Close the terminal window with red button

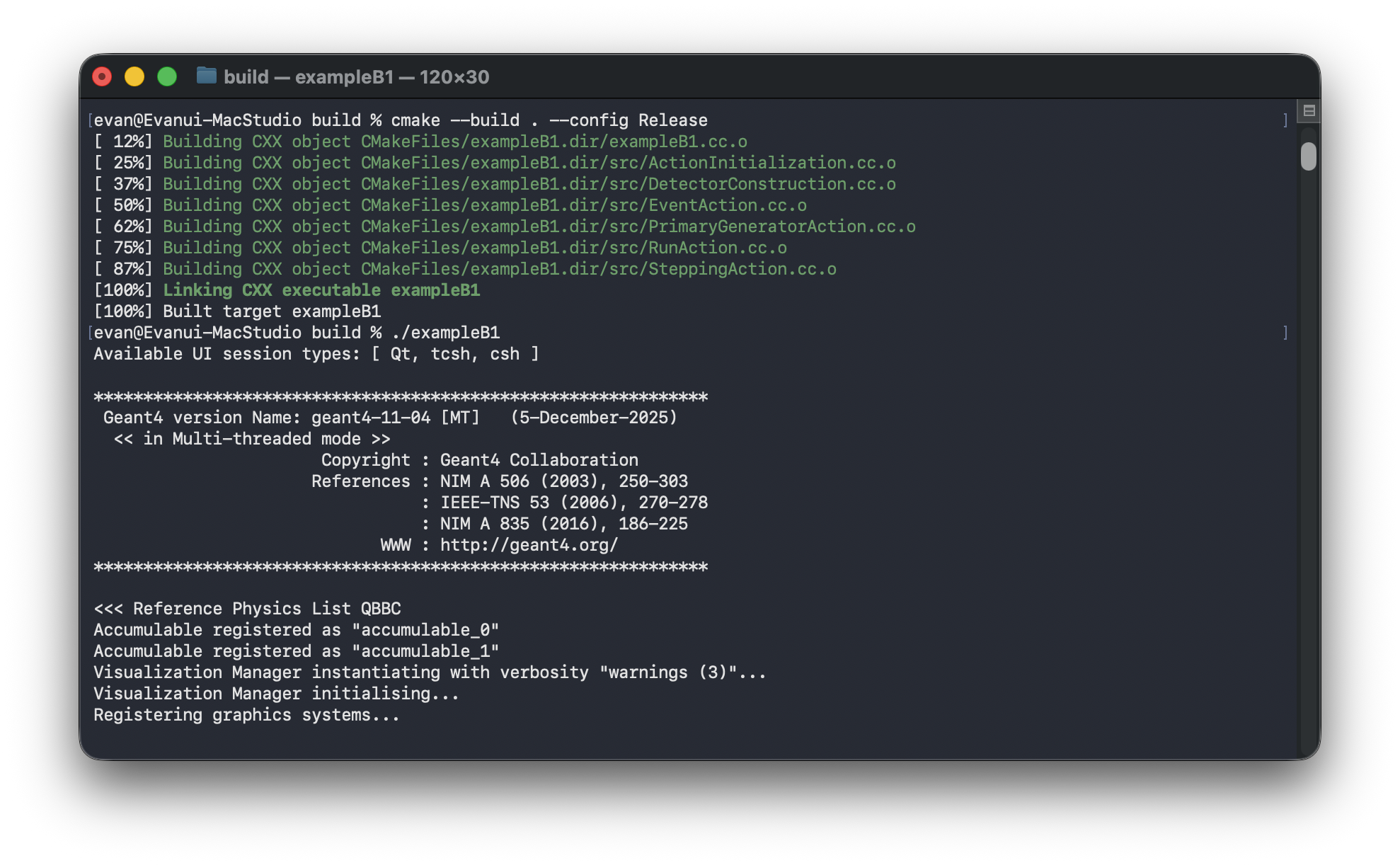tap(103, 76)
